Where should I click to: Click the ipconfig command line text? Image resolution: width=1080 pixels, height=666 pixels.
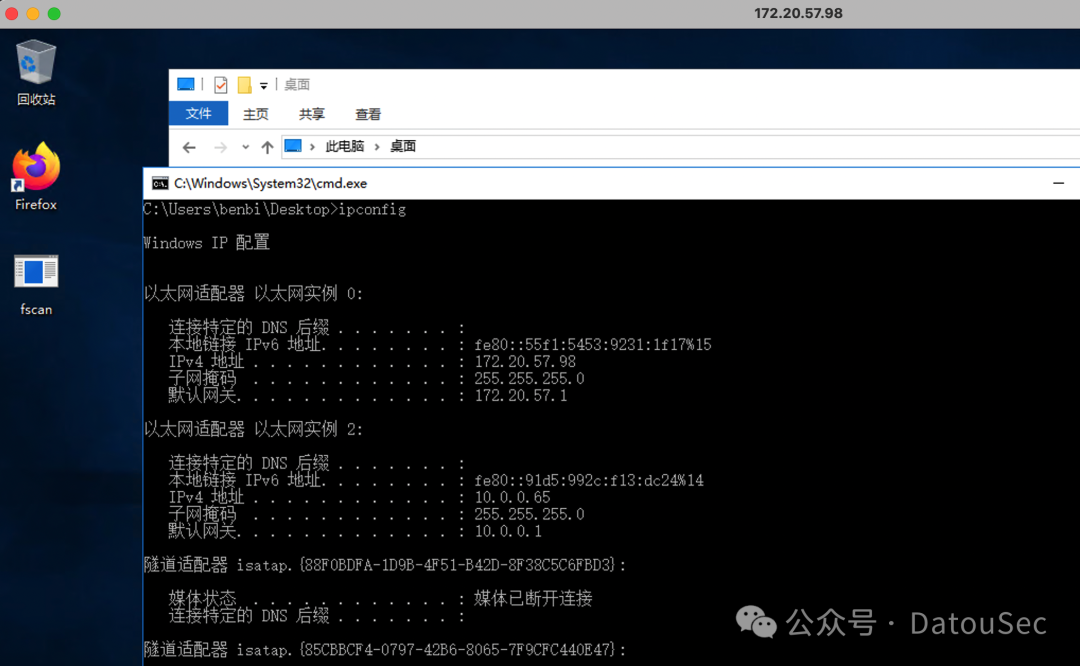point(274,209)
